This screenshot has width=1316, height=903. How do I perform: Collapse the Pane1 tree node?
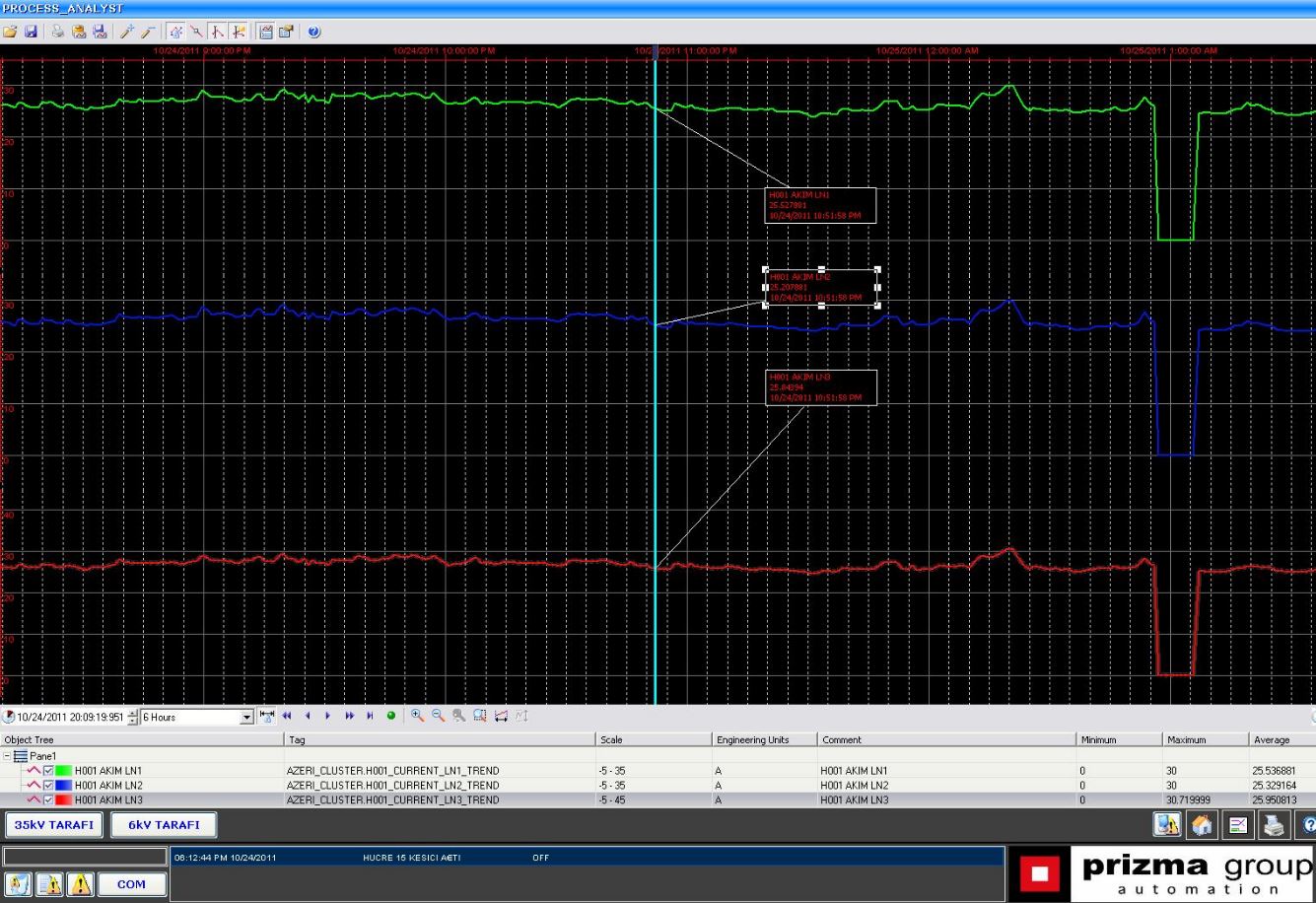(x=7, y=756)
